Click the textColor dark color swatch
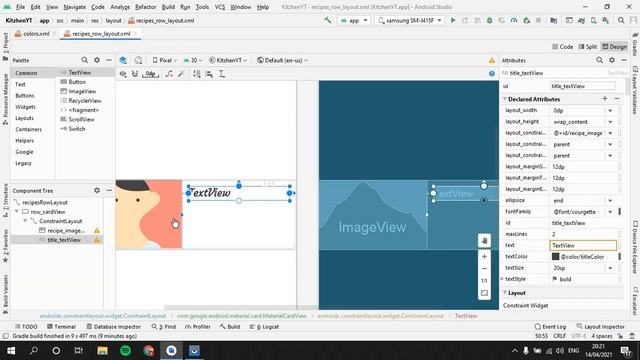640x360 pixels. point(556,256)
